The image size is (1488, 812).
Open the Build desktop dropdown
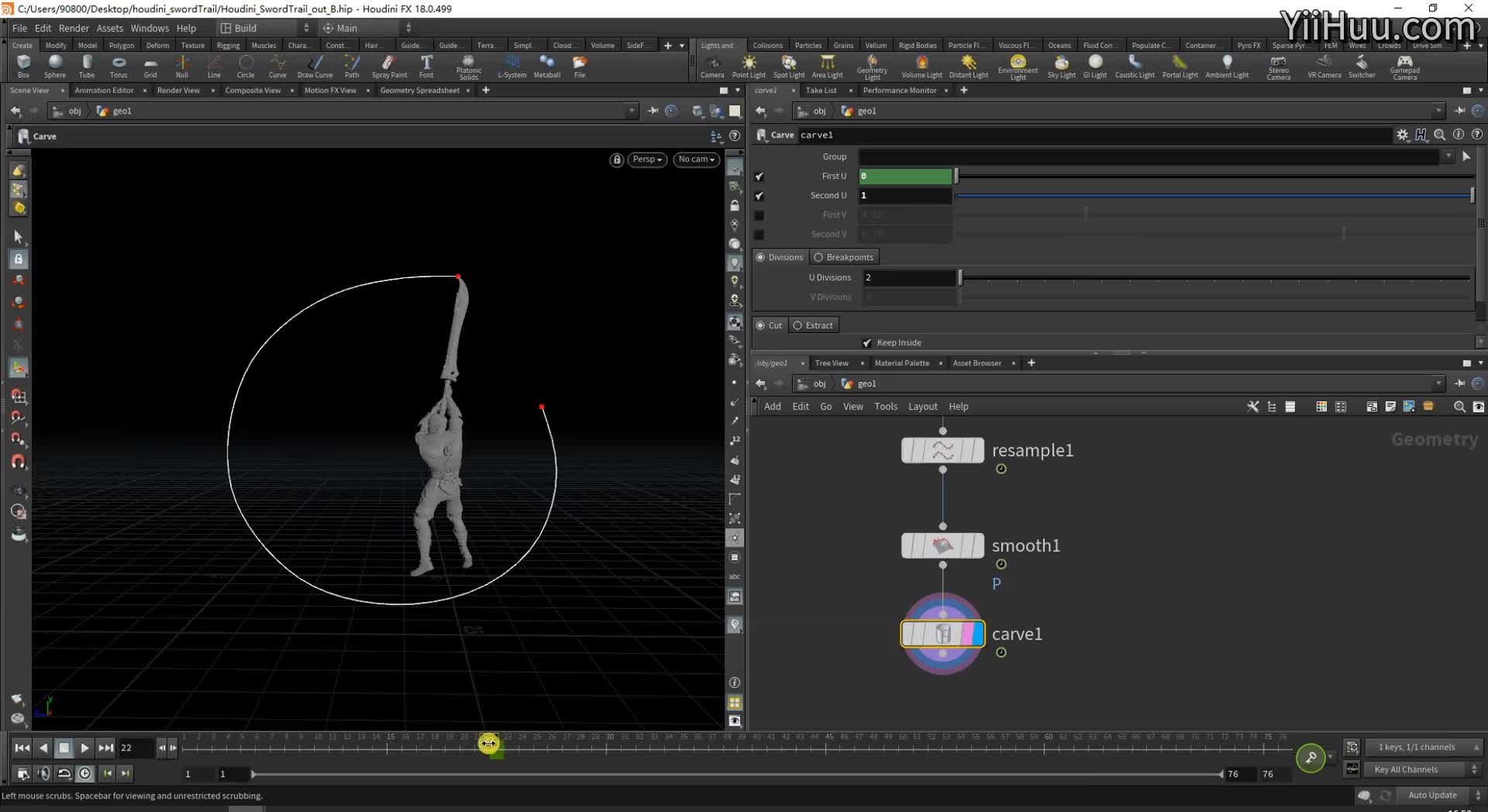[x=265, y=28]
